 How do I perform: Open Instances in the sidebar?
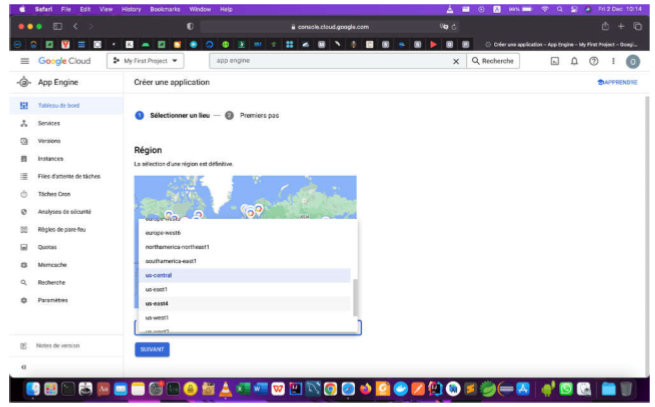[x=51, y=159]
